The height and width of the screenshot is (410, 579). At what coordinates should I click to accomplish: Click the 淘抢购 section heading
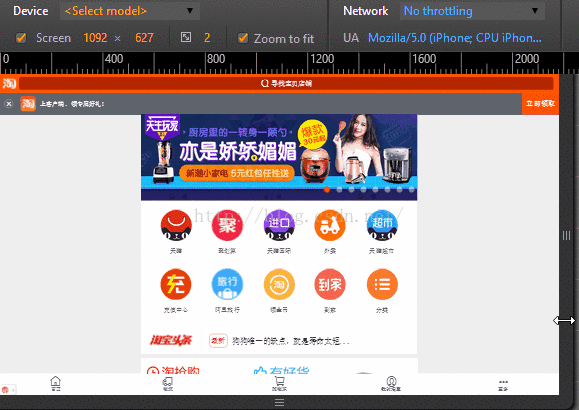(173, 370)
